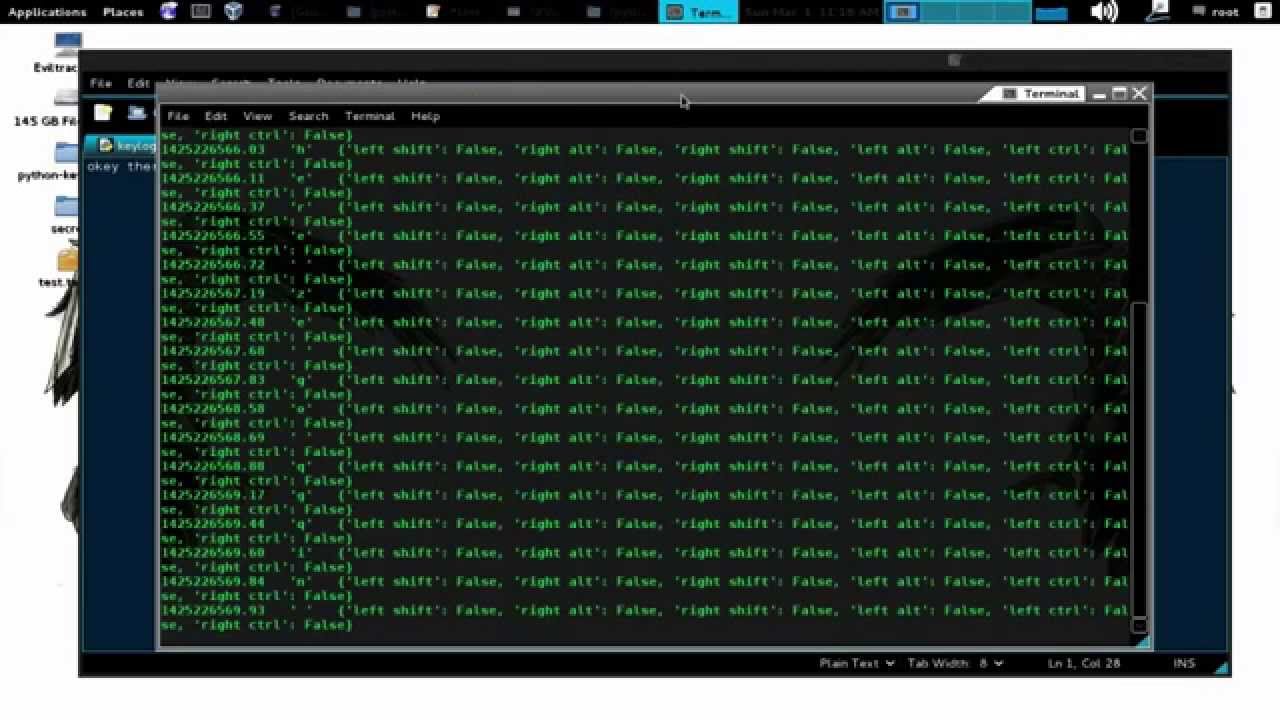Launch the cube-shaped VirtualBox icon in panel

coord(233,12)
